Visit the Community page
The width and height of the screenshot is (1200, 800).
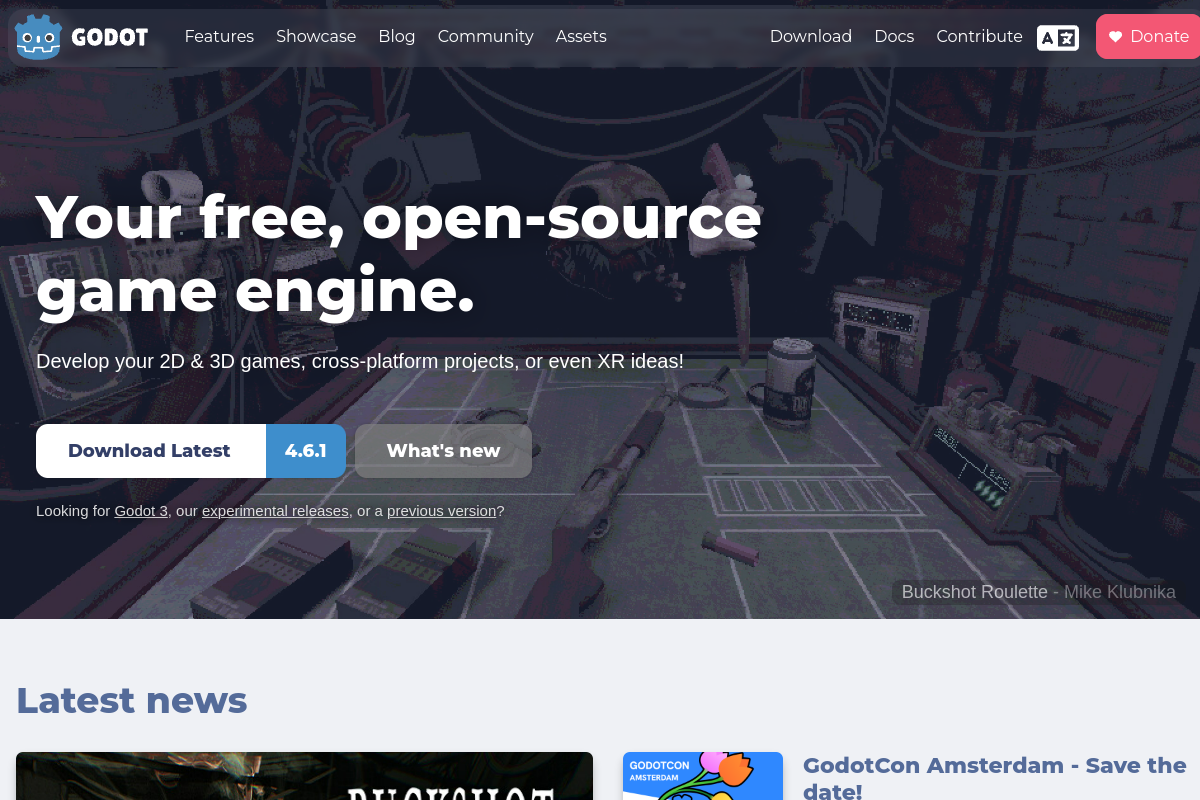[x=485, y=36]
